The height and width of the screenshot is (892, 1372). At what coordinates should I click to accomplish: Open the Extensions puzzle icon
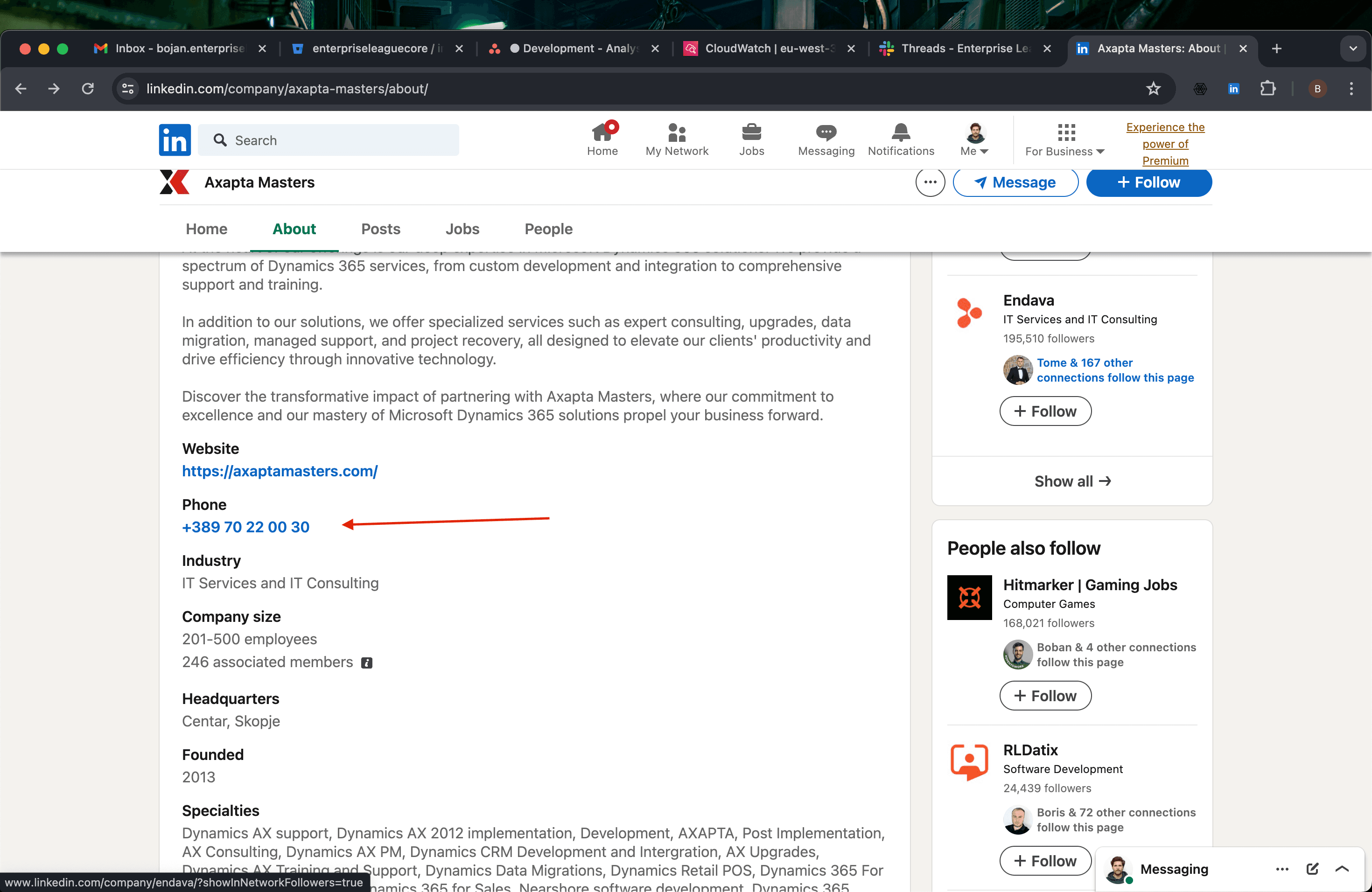(x=1267, y=89)
